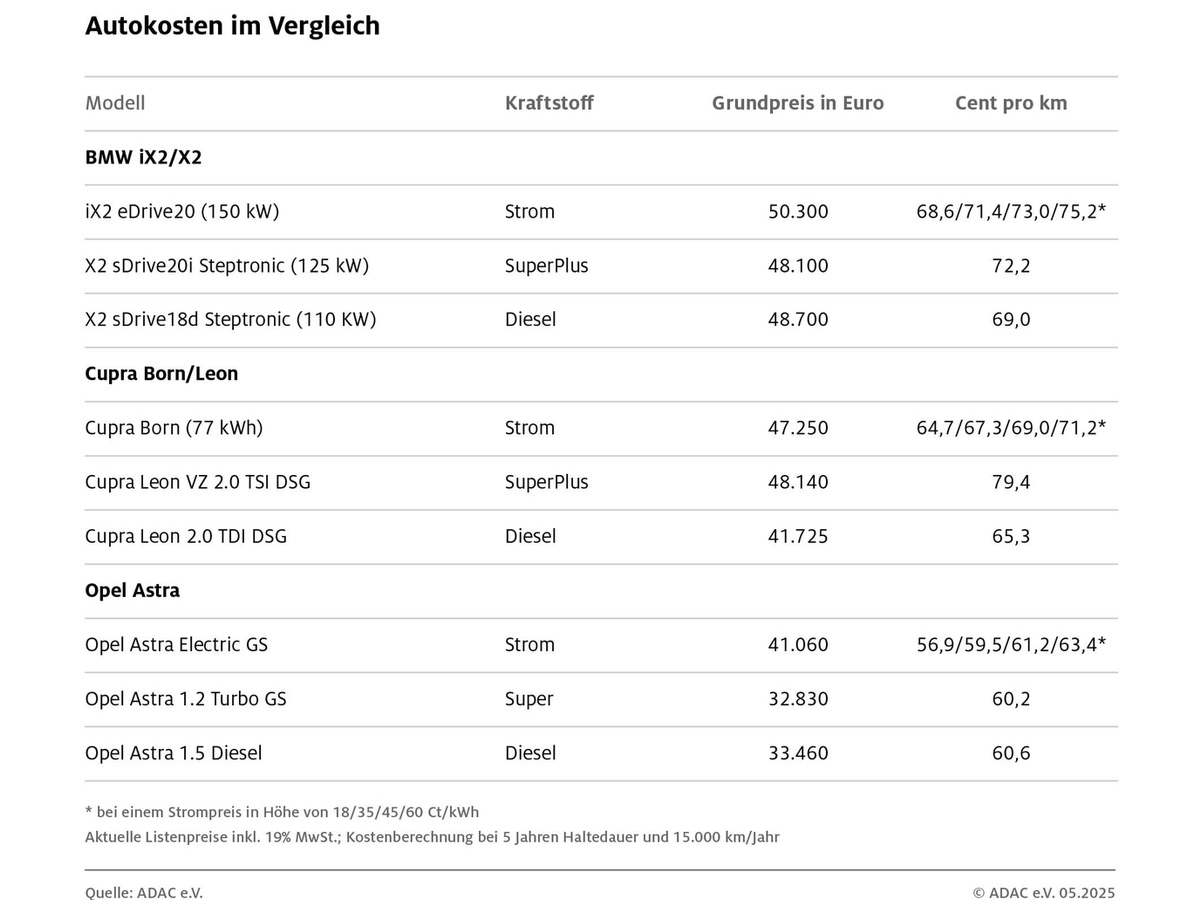Click the "Grundpreis in Euro" header
The width and height of the screenshot is (1200, 900).
click(x=797, y=103)
